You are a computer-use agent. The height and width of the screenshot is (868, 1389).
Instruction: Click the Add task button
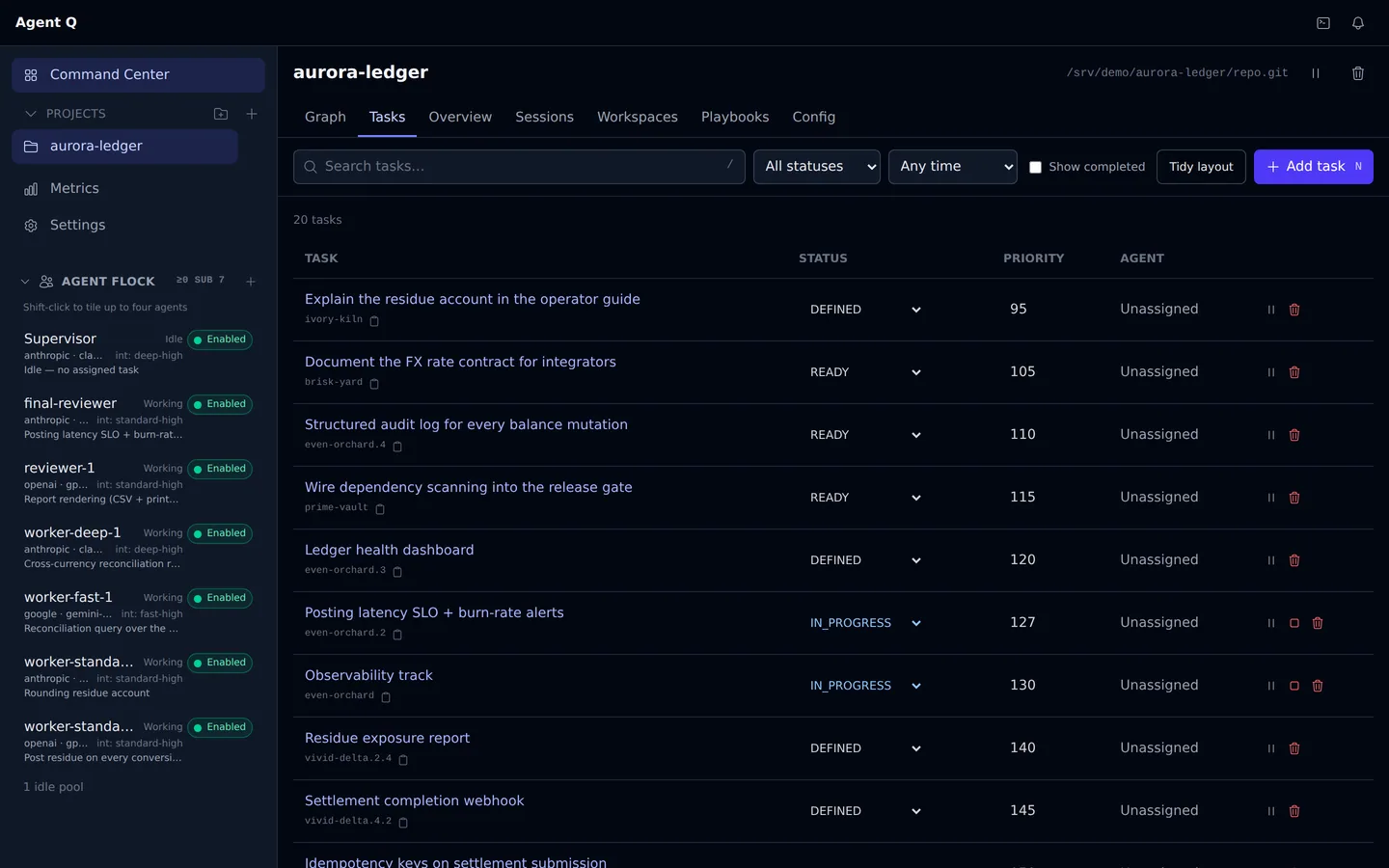point(1314,167)
